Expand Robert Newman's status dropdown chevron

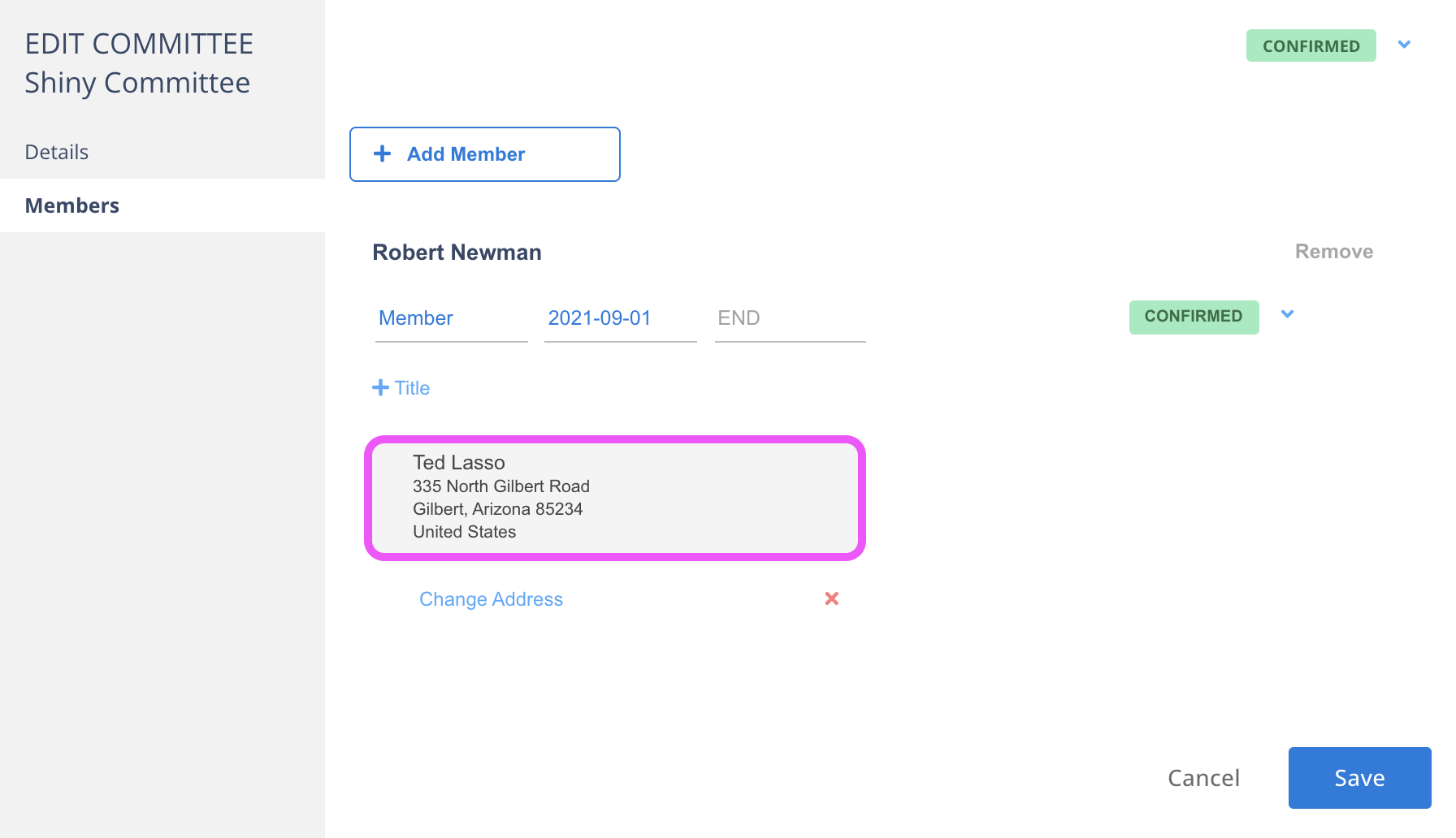point(1287,314)
